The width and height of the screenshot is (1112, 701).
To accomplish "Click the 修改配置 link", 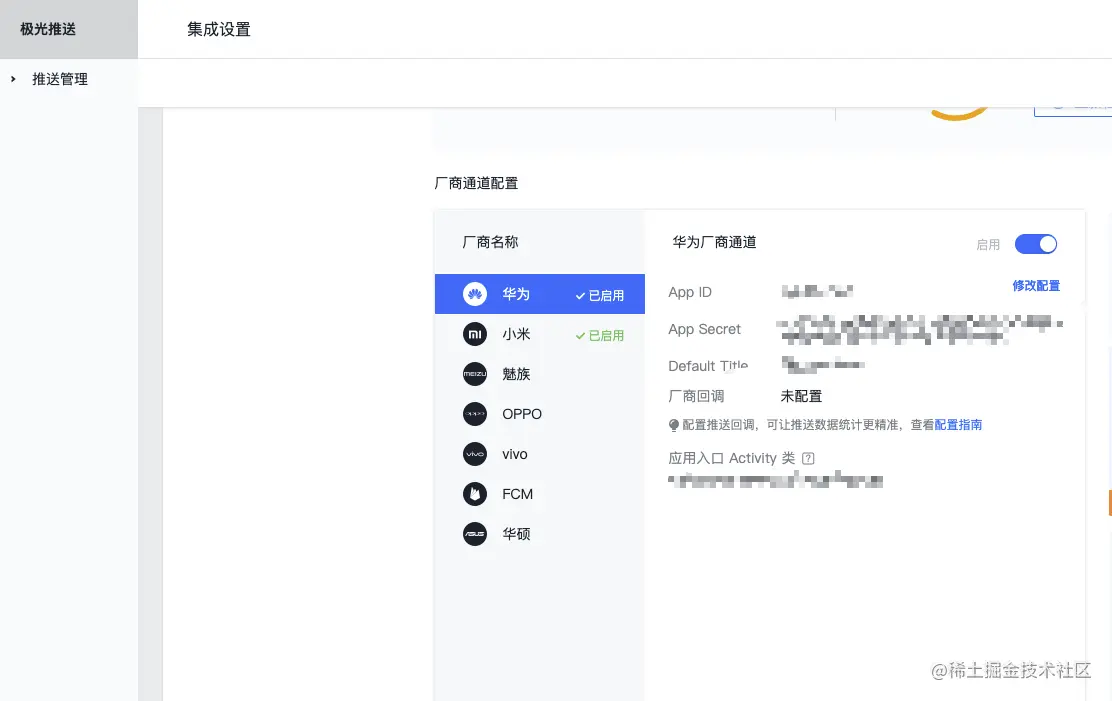I will coord(1036,285).
